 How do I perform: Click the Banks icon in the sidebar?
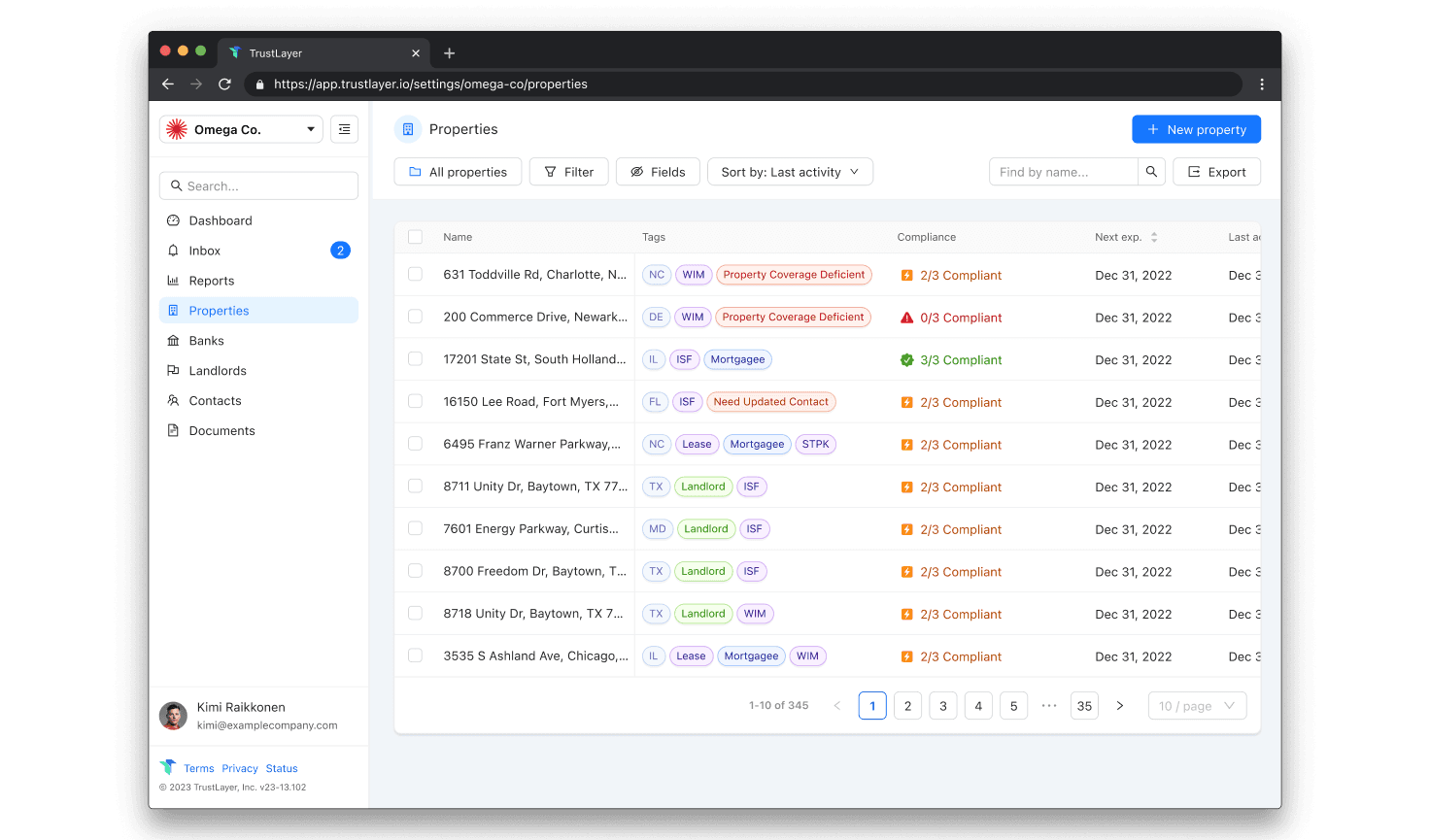coord(173,341)
